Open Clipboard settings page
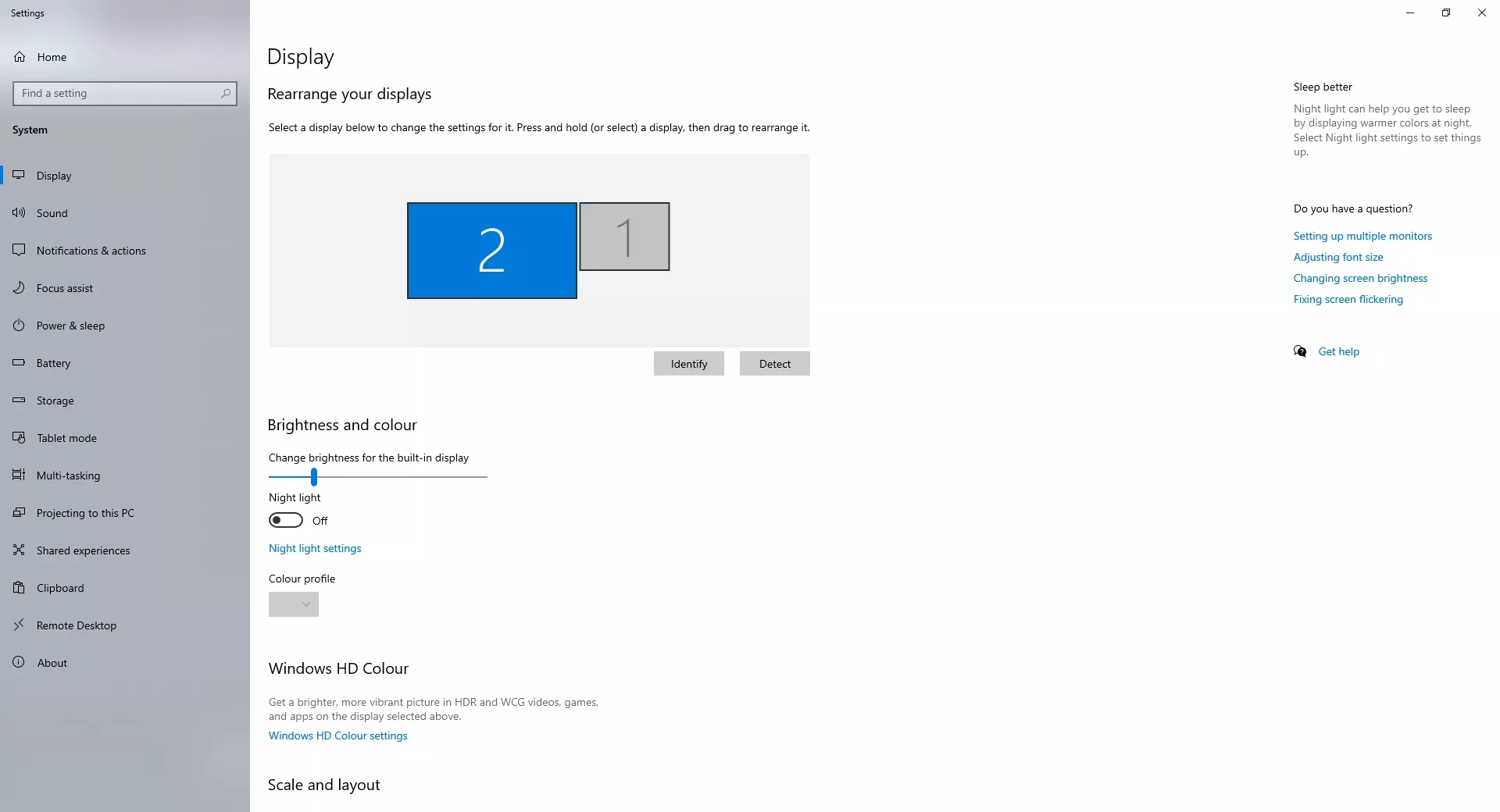 click(125, 588)
